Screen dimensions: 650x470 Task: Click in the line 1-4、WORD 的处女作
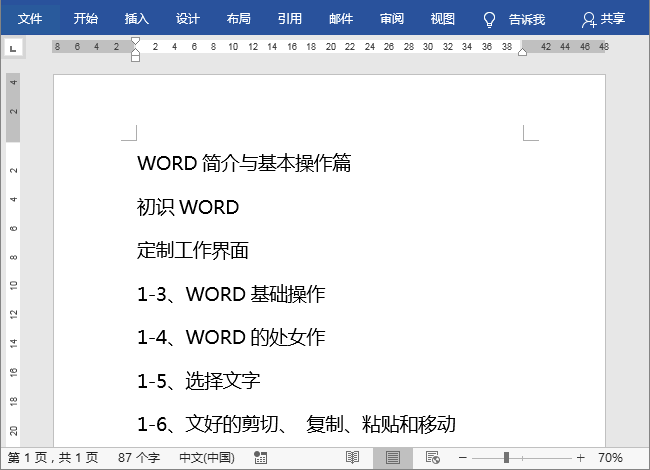231,337
